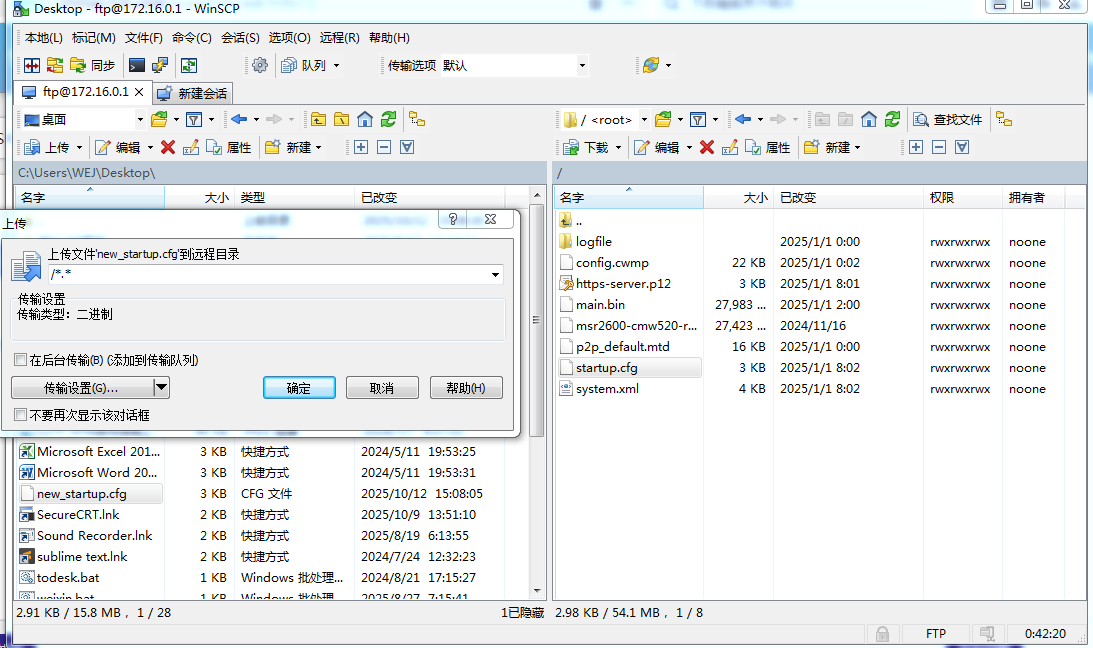The image size is (1093, 648).
Task: Click the remote panel Download (下载) button
Action: pyautogui.click(x=586, y=147)
